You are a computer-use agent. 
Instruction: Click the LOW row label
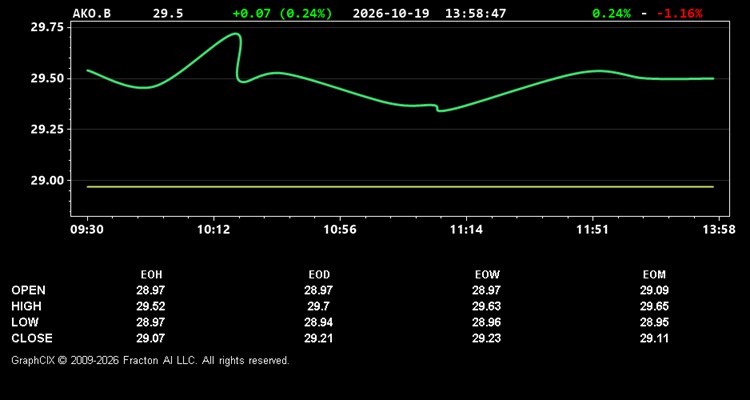[25, 322]
